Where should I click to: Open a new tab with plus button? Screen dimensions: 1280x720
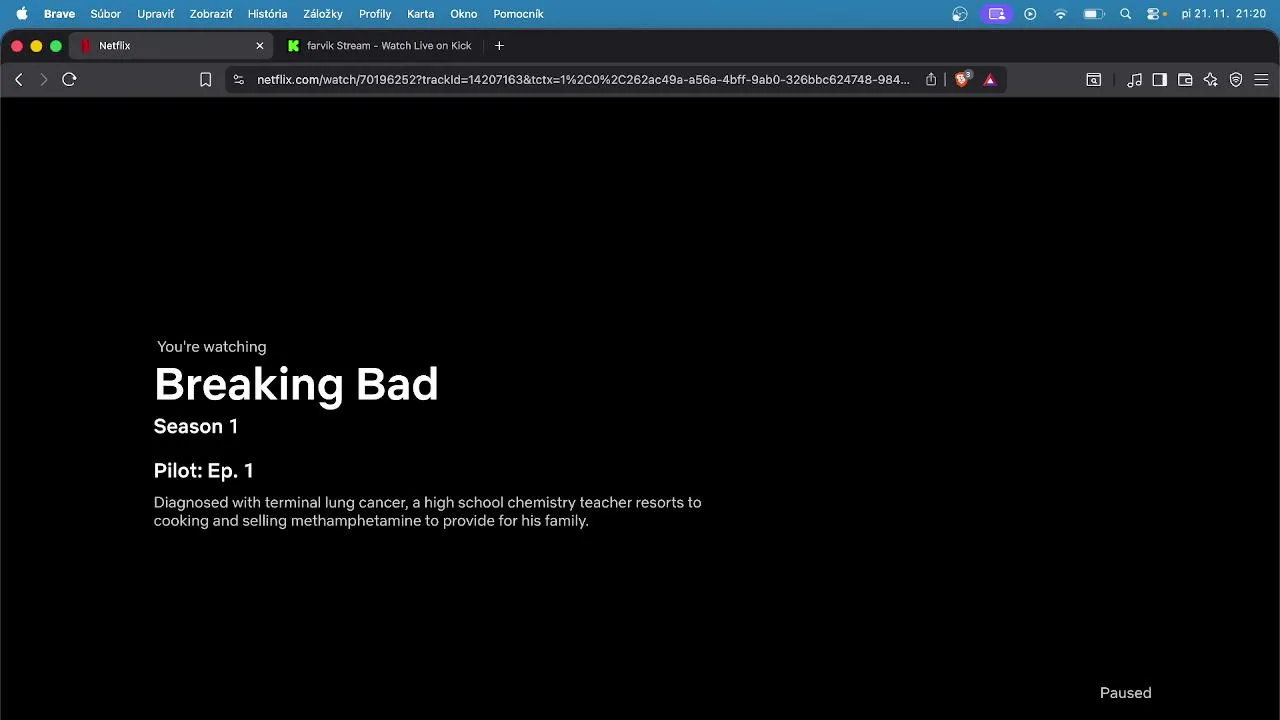pyautogui.click(x=499, y=46)
